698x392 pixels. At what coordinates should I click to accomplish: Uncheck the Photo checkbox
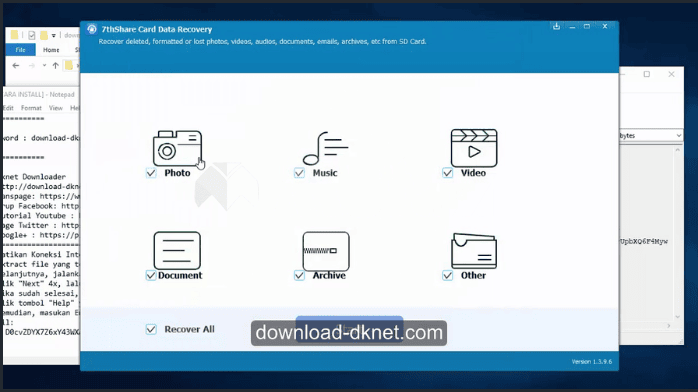151,173
